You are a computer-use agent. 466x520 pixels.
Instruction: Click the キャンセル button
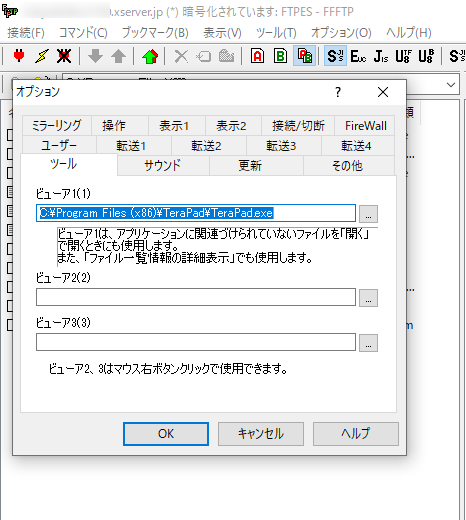[261, 434]
